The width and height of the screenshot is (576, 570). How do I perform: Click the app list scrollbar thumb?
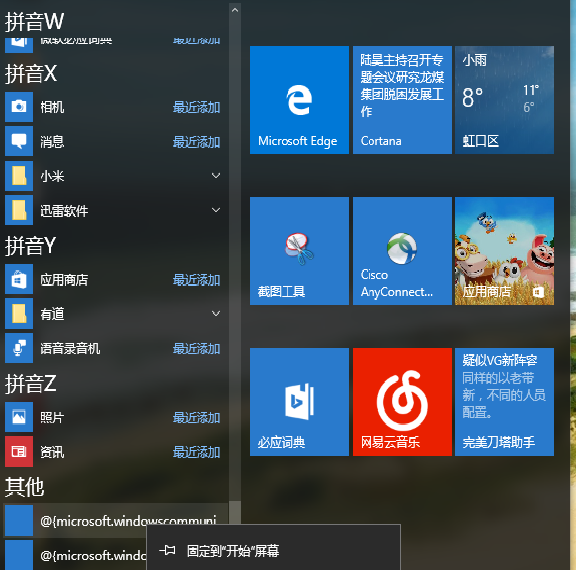(235, 513)
